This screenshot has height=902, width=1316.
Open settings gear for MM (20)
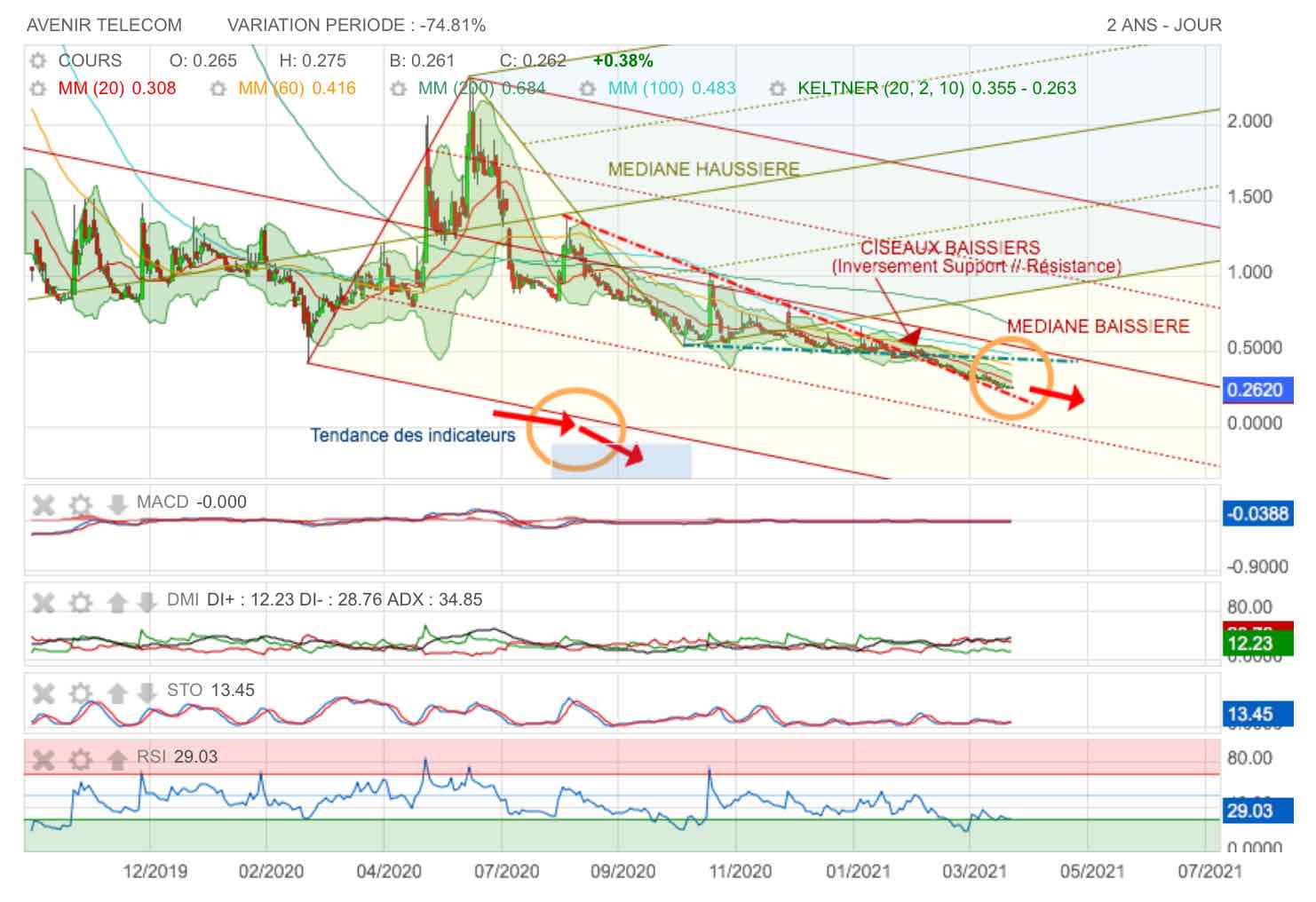tap(37, 89)
